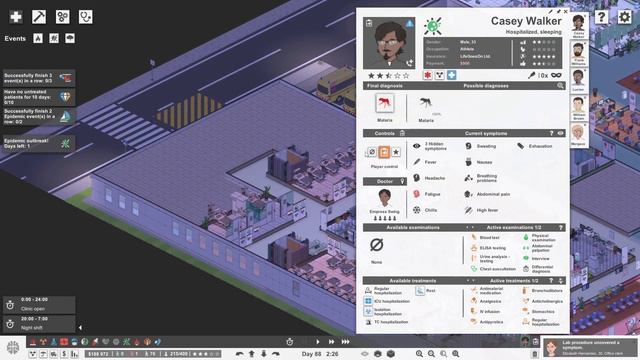The height and width of the screenshot is (360, 640).
Task: Open Current symptoms help question mark
Action: [551, 133]
